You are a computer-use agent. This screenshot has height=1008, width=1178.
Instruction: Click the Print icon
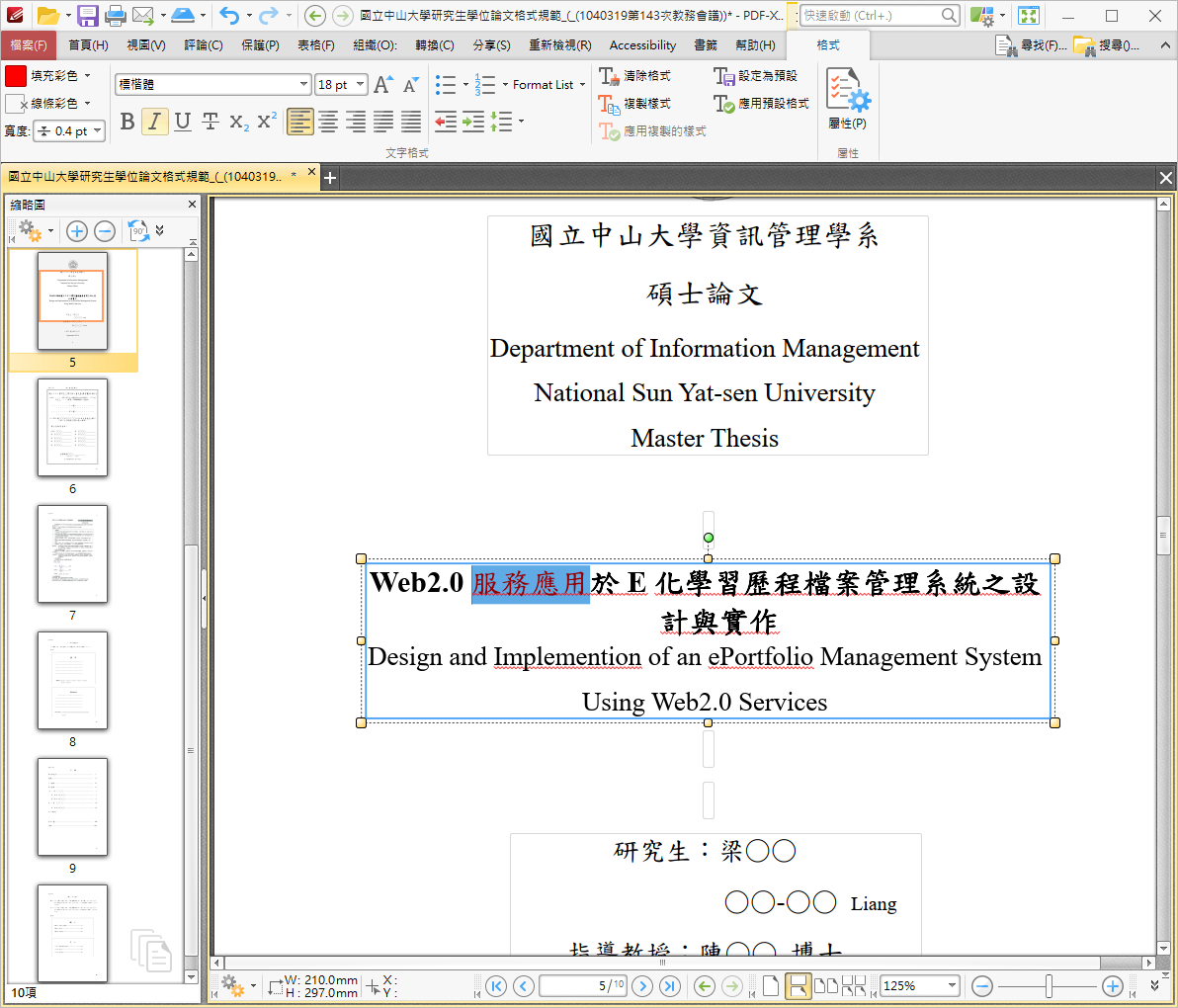(x=116, y=15)
